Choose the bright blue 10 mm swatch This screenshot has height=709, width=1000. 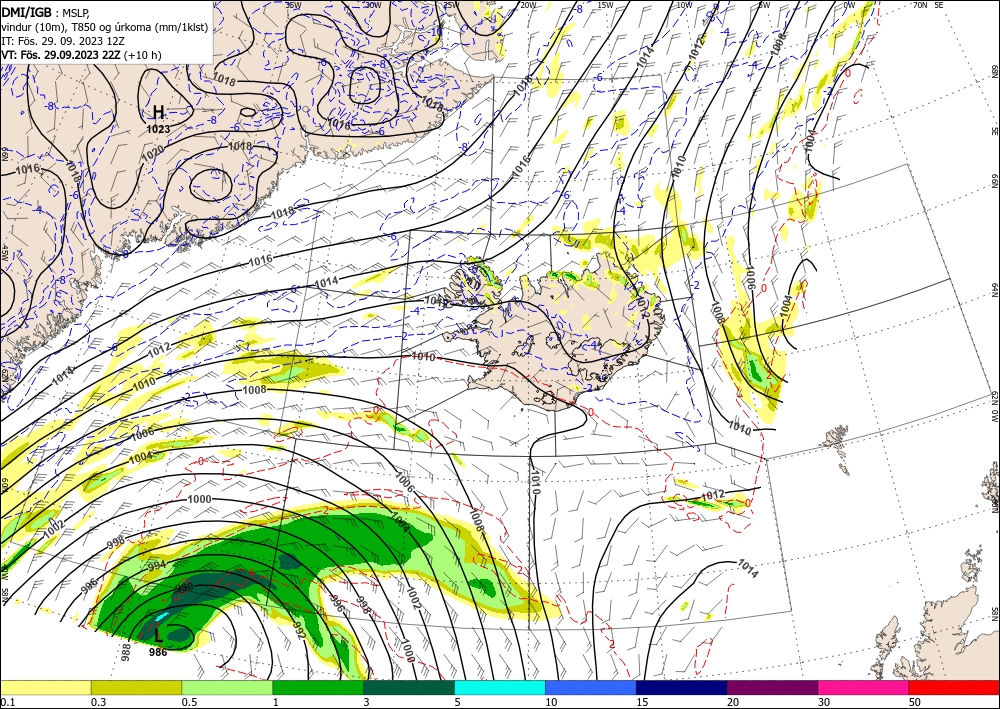pos(591,687)
